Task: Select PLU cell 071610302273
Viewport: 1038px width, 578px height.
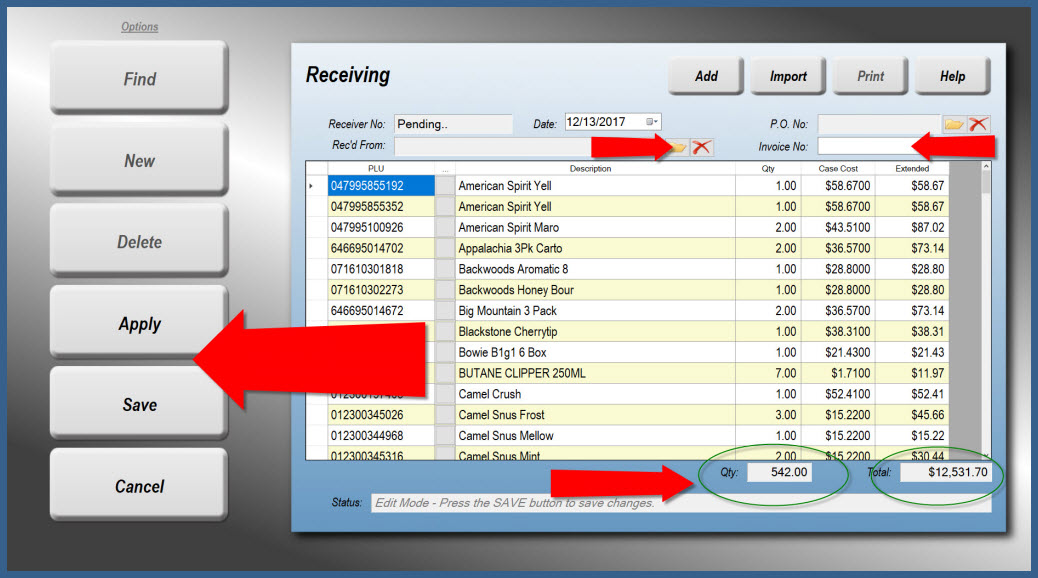Action: [381, 290]
